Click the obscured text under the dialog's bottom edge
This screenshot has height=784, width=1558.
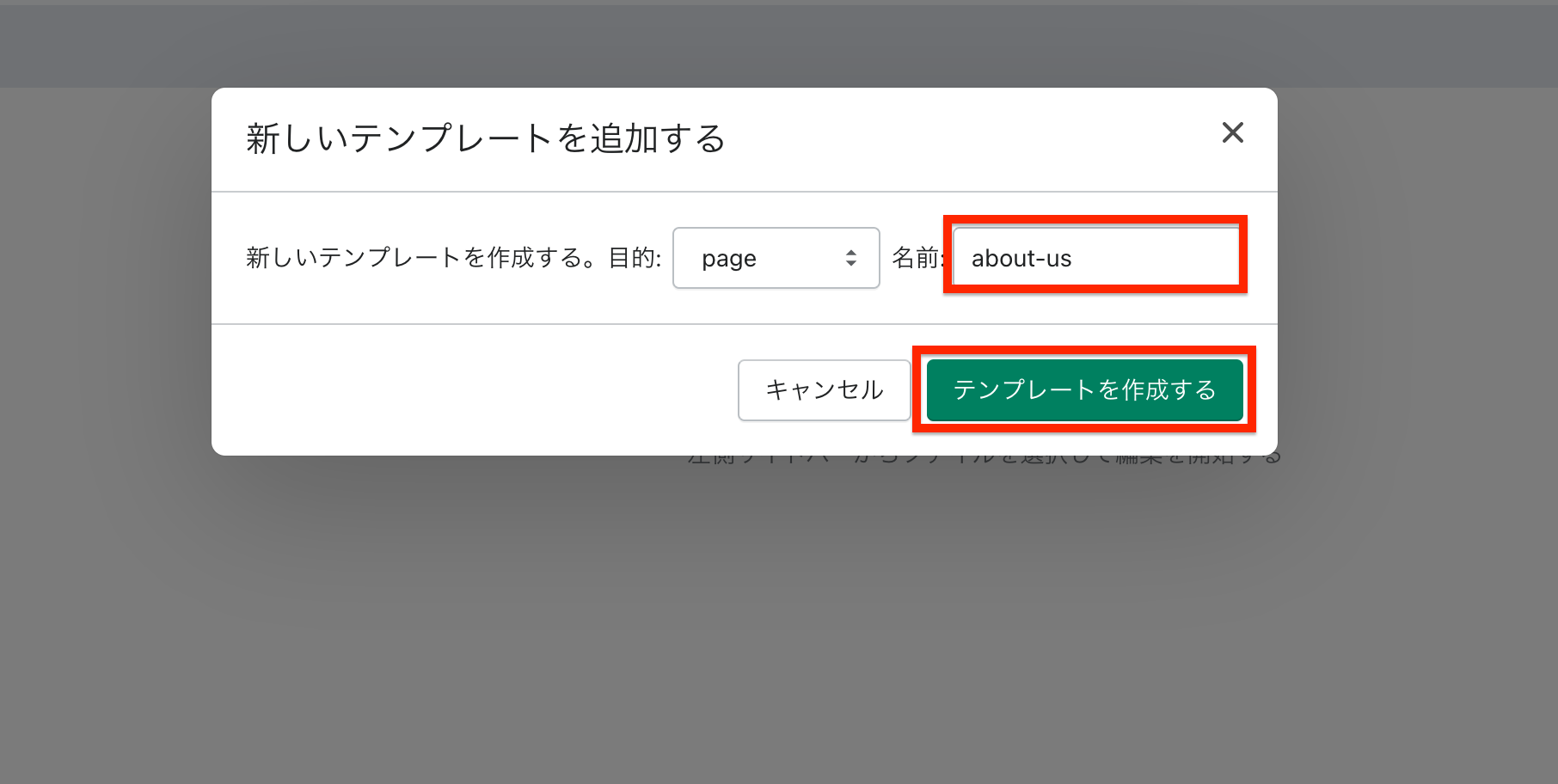(984, 459)
